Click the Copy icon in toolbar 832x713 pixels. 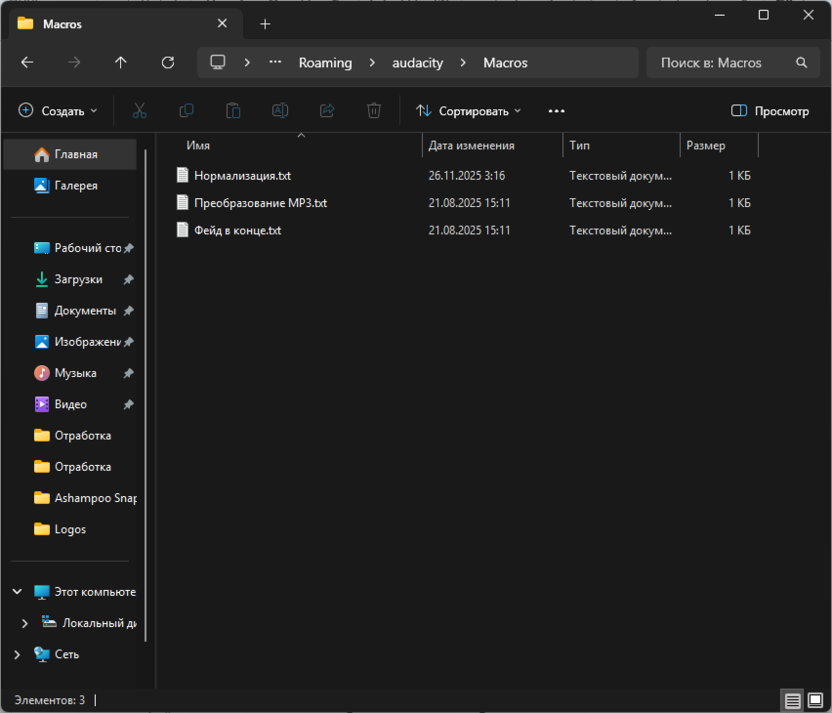[186, 111]
